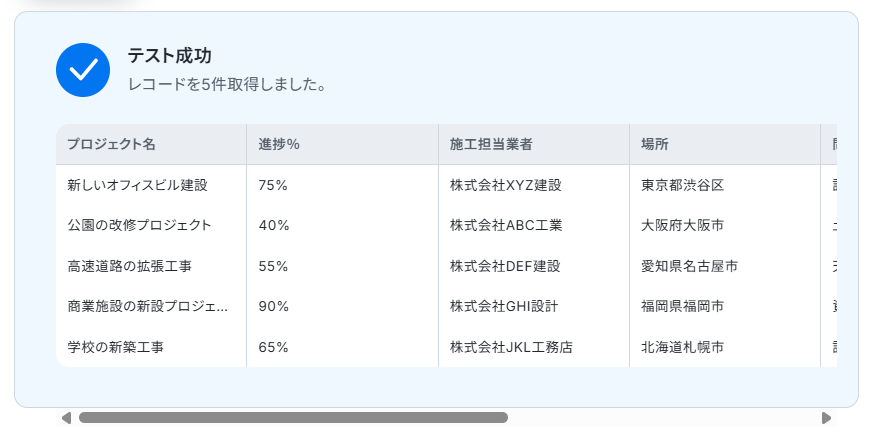Click the 公園の改修プロジェクト cell
This screenshot has width=876, height=436.
(139, 225)
